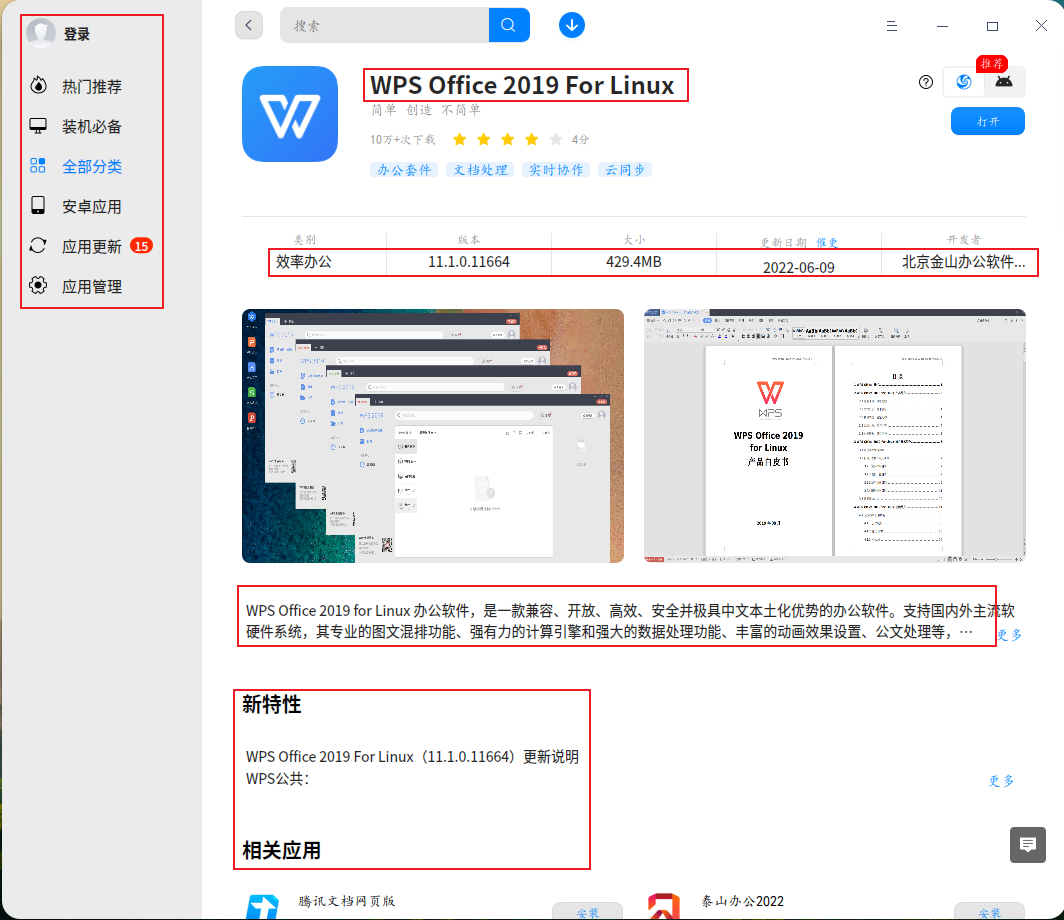Click the 文档处理 tag
Viewport: 1064px width, 920px height.
pos(480,170)
